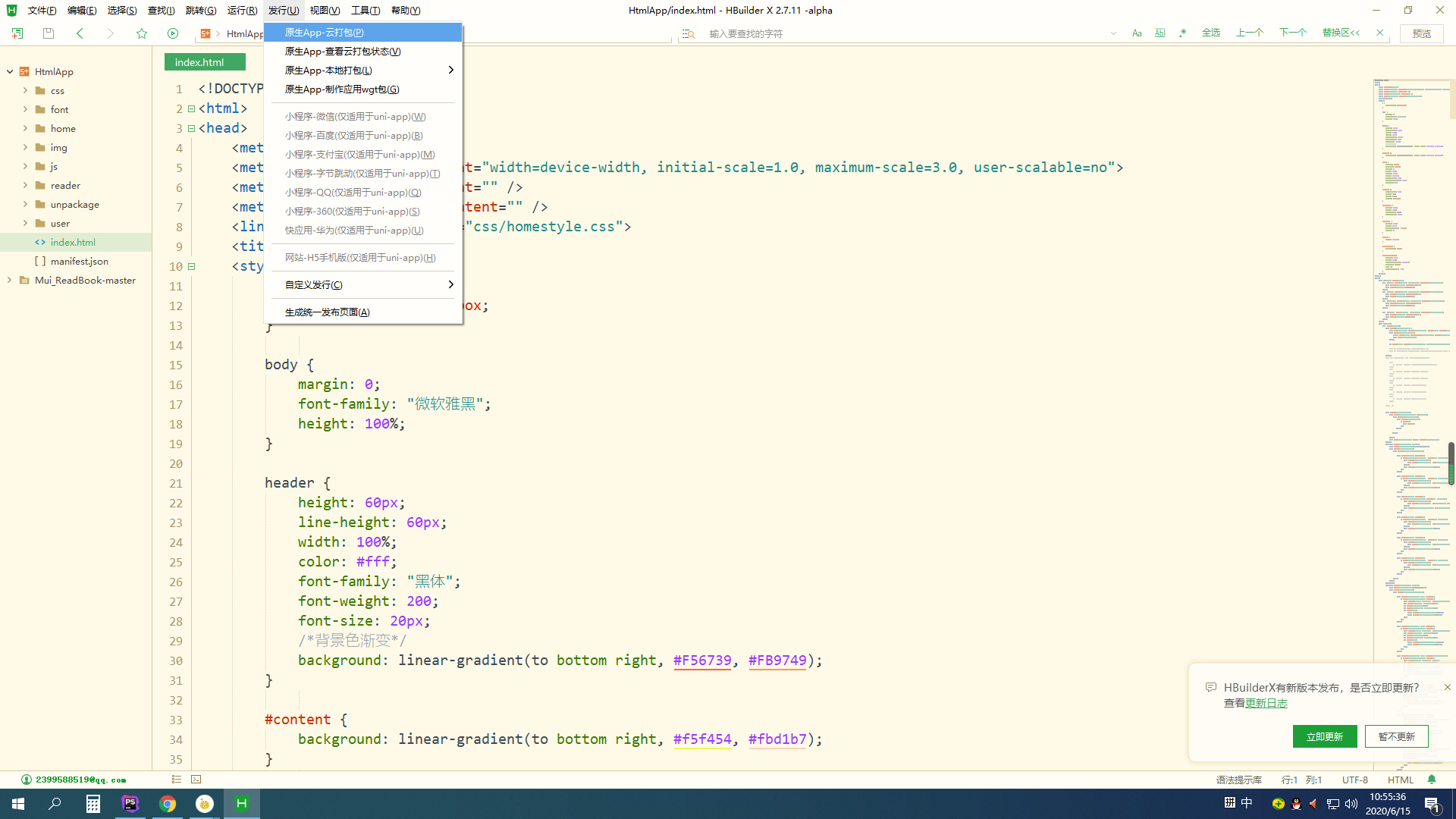Click the bookmark star icon
Viewport: 1456px width, 819px height.
coord(142,33)
